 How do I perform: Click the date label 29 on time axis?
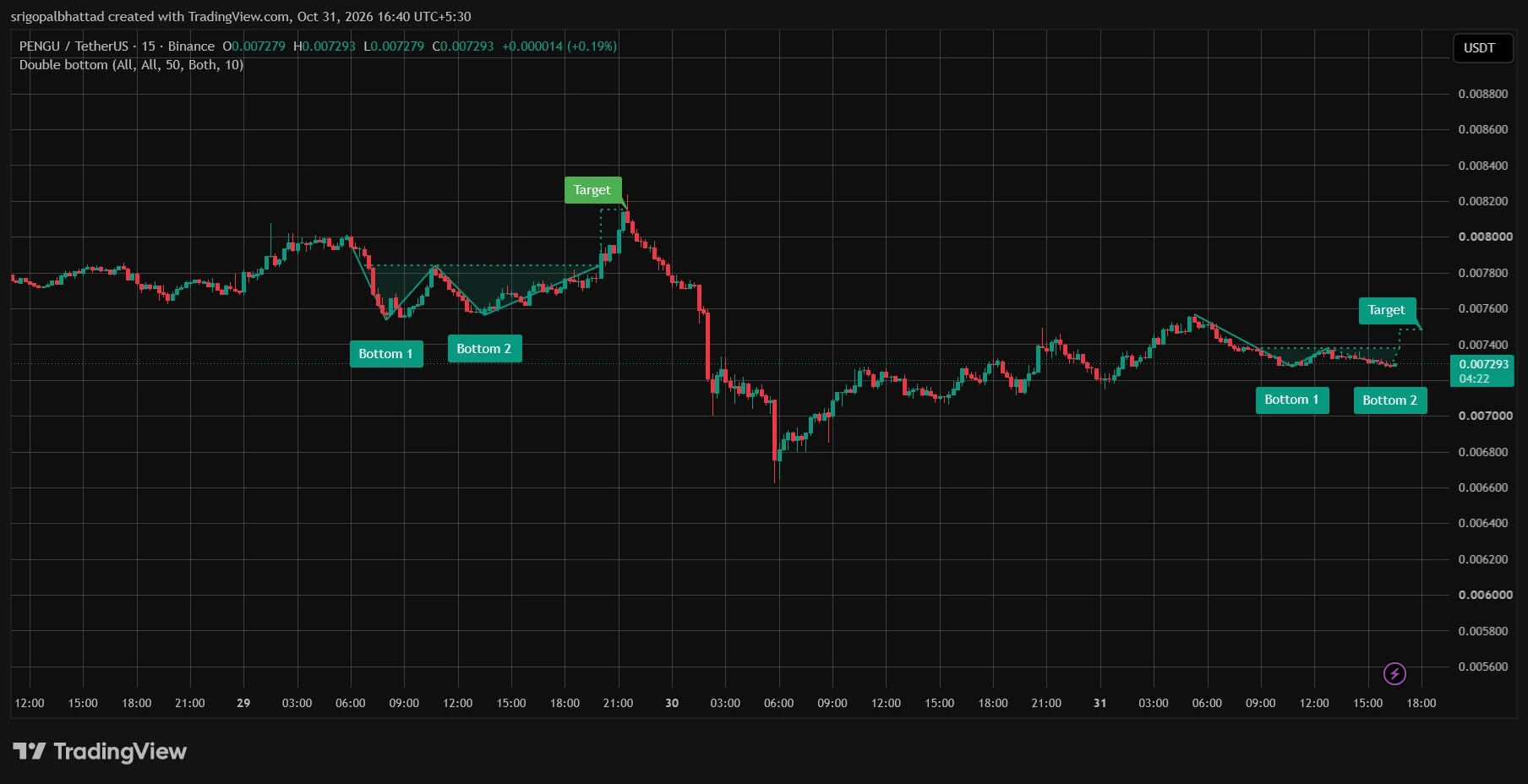coord(243,703)
